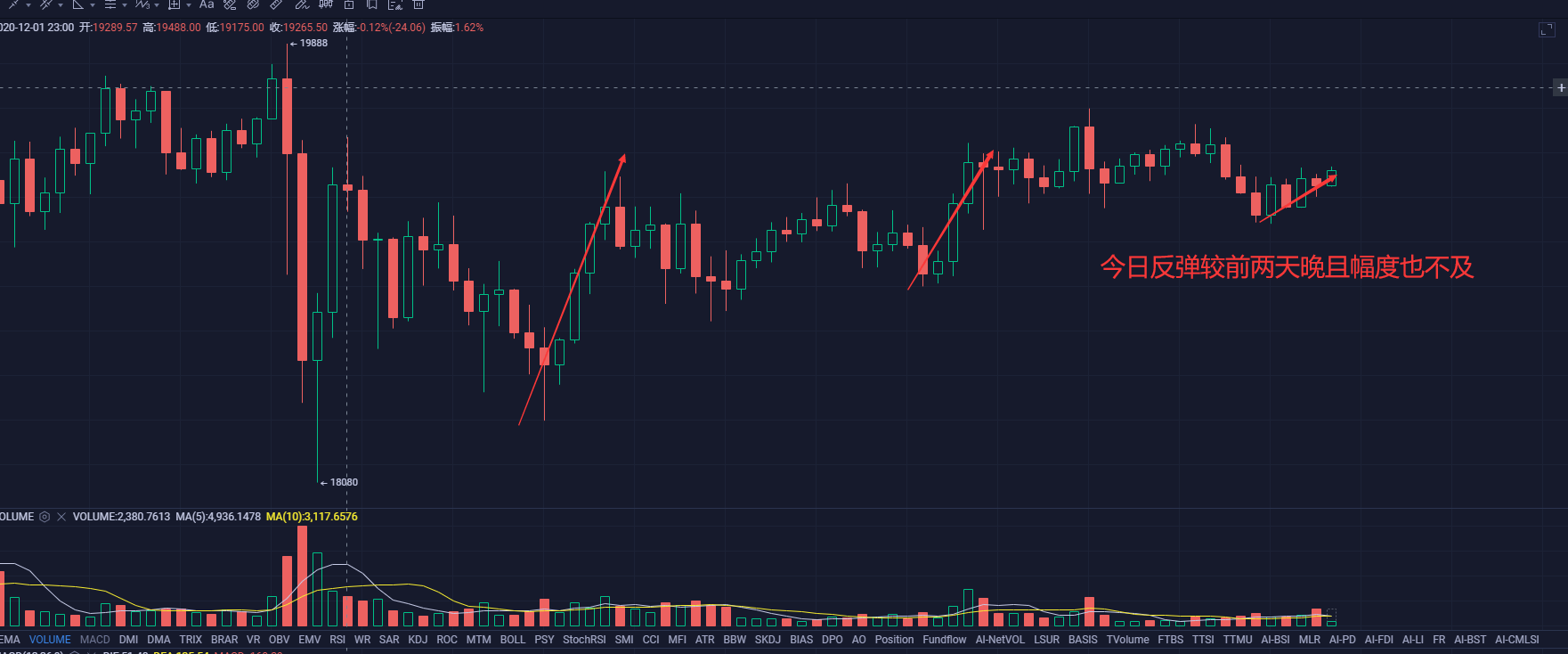The height and width of the screenshot is (654, 1568).
Task: Select the AI-FDI indicator tab
Action: pos(1379,640)
